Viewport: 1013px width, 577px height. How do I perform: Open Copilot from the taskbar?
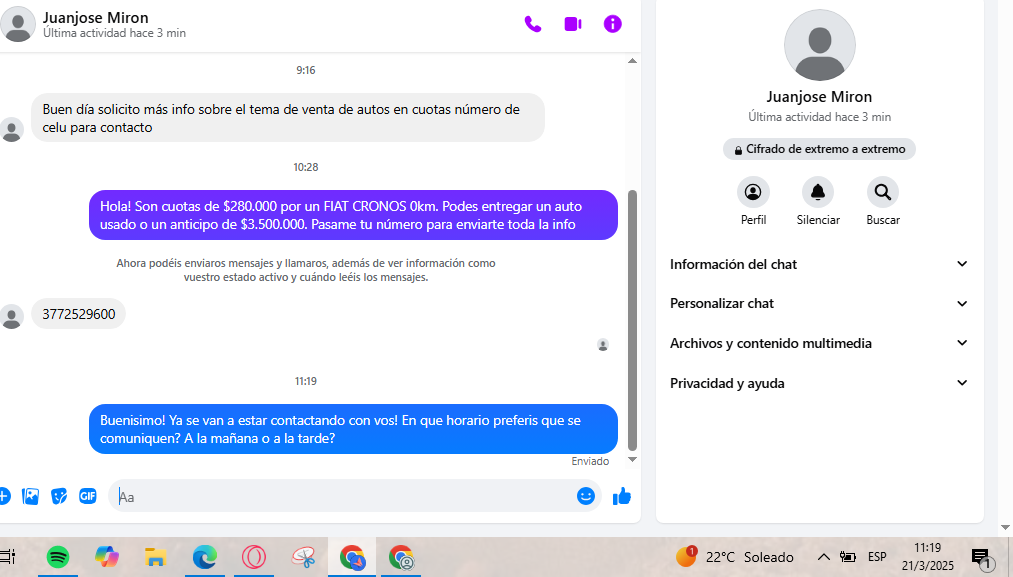[x=107, y=557]
